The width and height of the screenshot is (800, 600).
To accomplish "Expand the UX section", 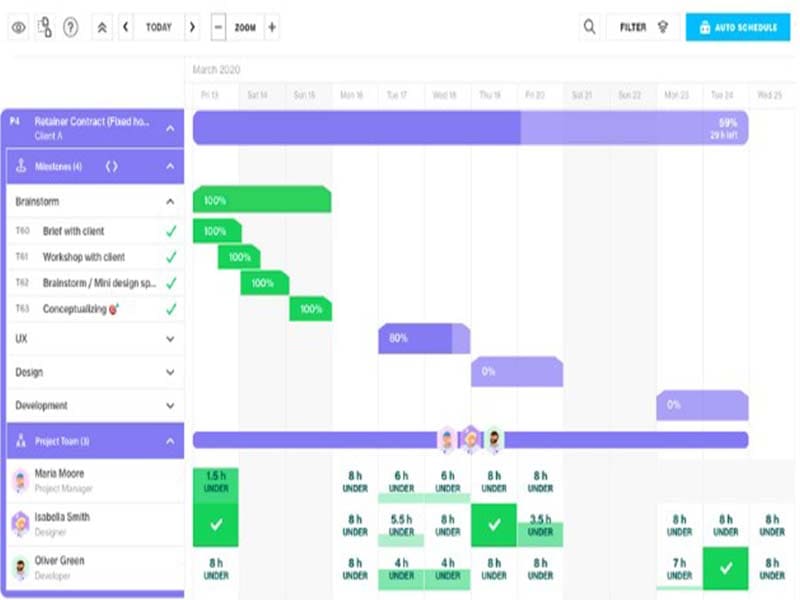I will pos(170,338).
